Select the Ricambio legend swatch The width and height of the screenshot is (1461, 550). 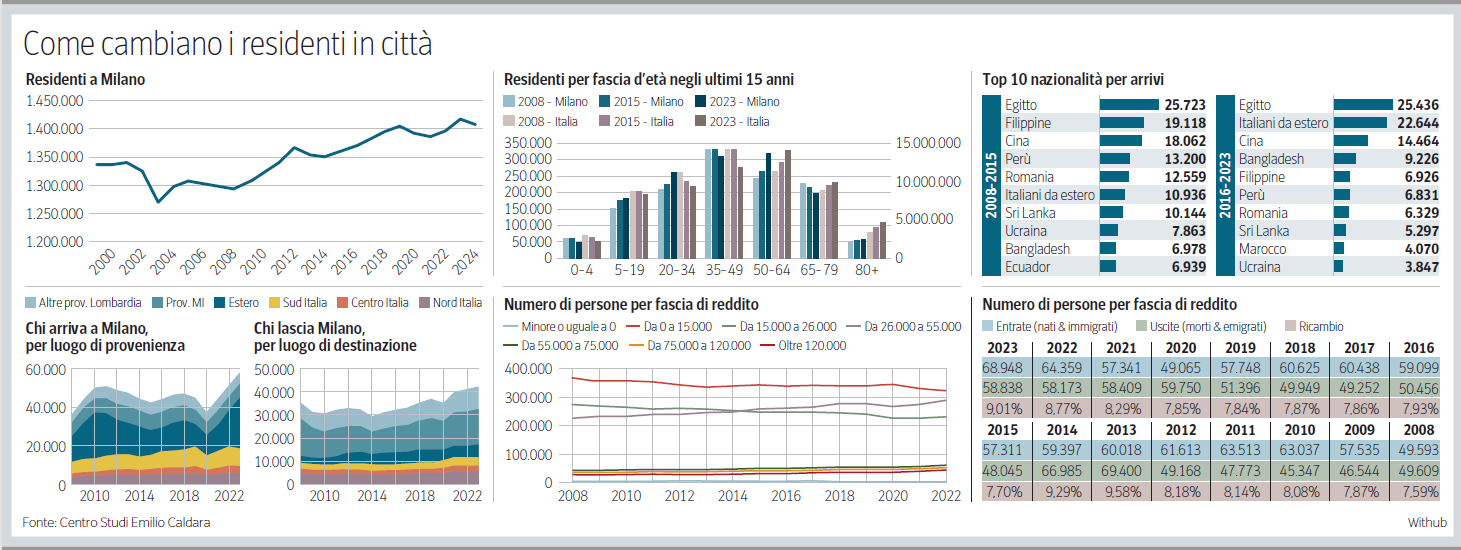[x=1290, y=326]
